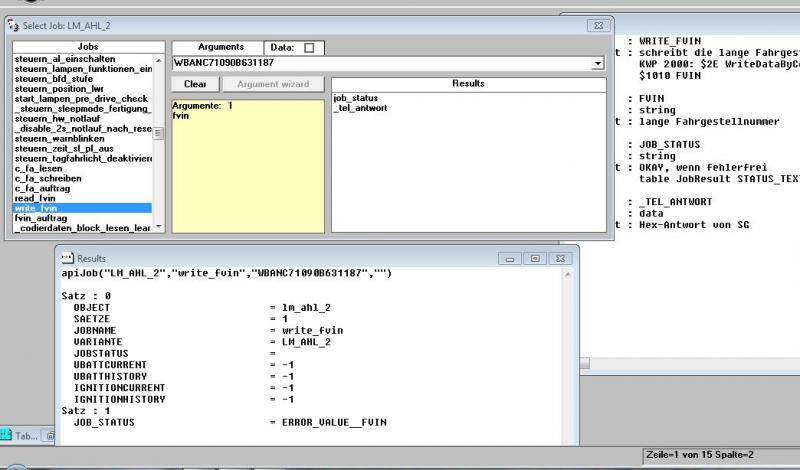800x470 pixels.
Task: Click the Argument wizard button
Action: coord(272,84)
